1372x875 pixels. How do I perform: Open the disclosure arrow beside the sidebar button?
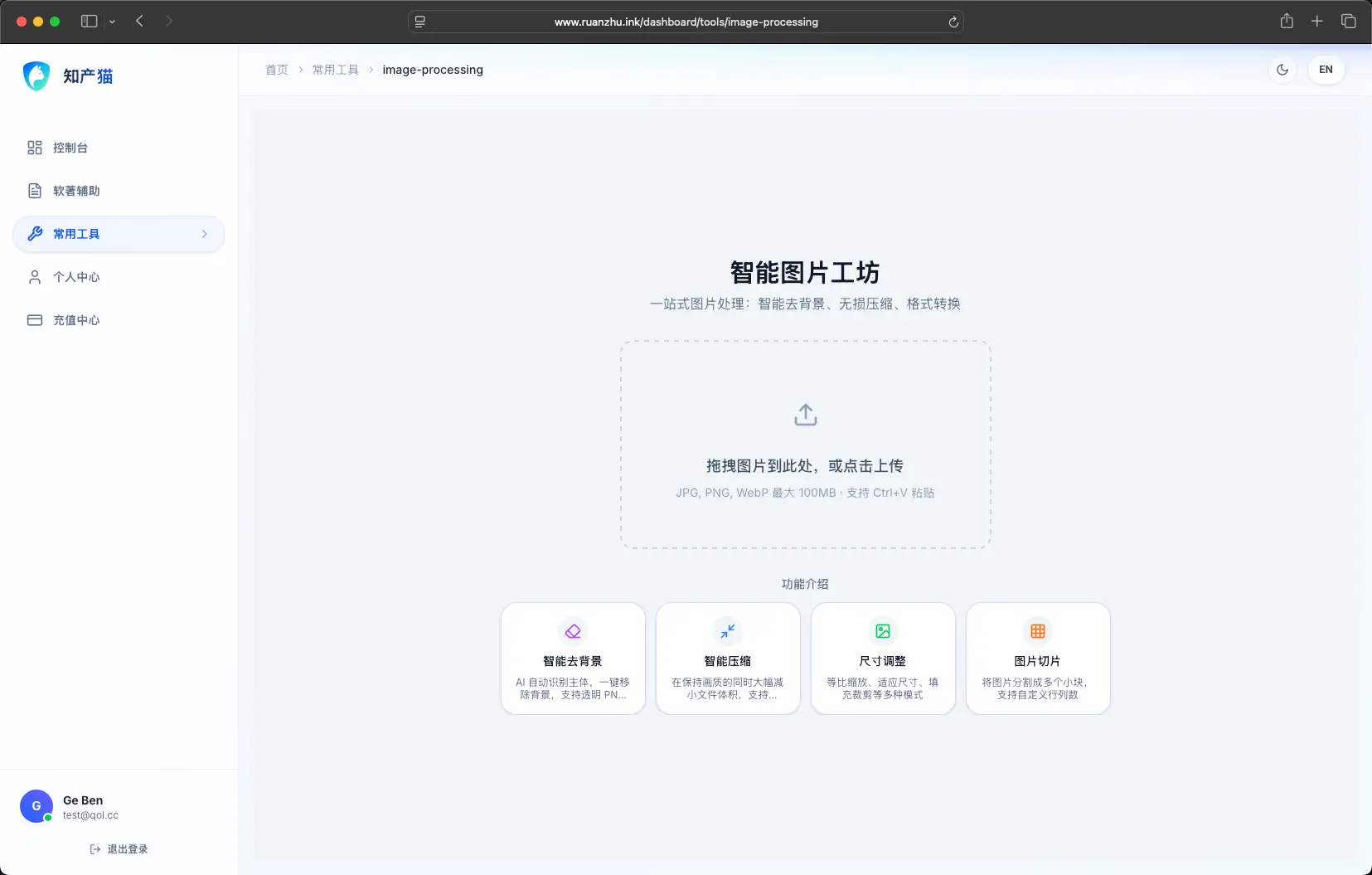pos(113,22)
